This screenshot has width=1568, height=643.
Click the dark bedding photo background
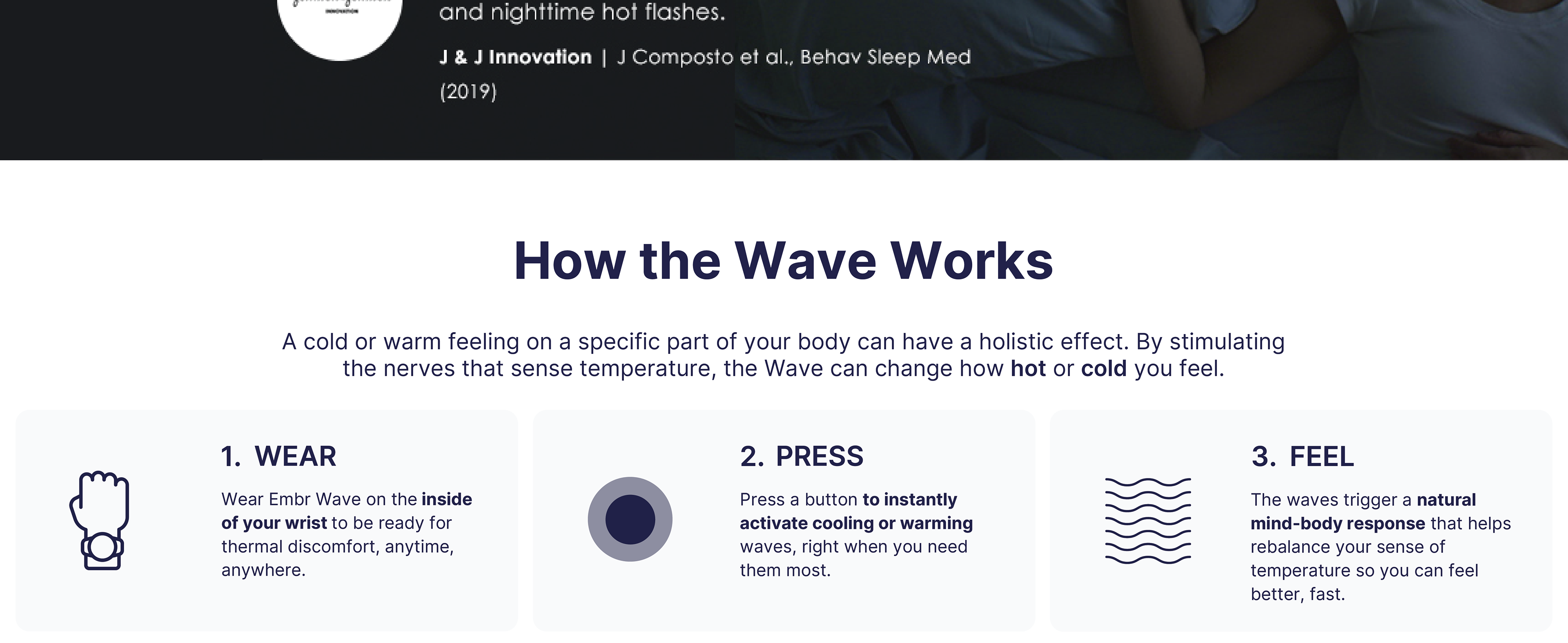(1150, 79)
